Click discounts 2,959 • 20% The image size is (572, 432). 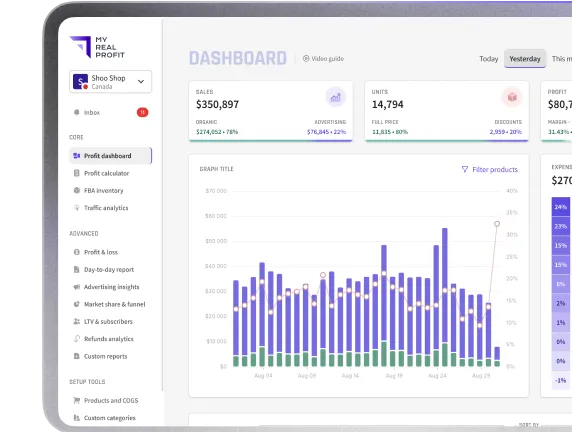[x=506, y=132]
